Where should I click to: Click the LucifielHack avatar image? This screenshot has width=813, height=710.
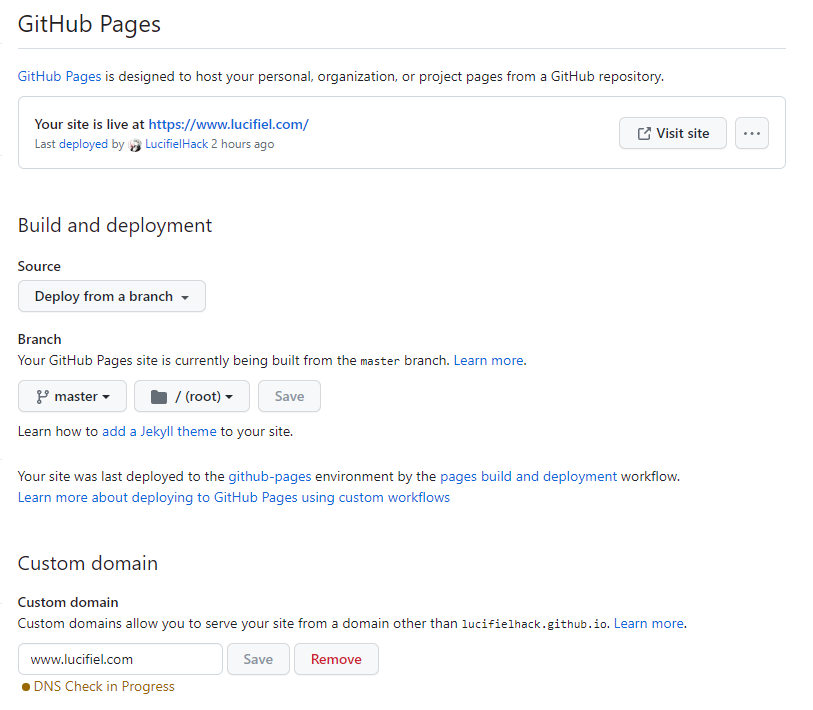135,145
